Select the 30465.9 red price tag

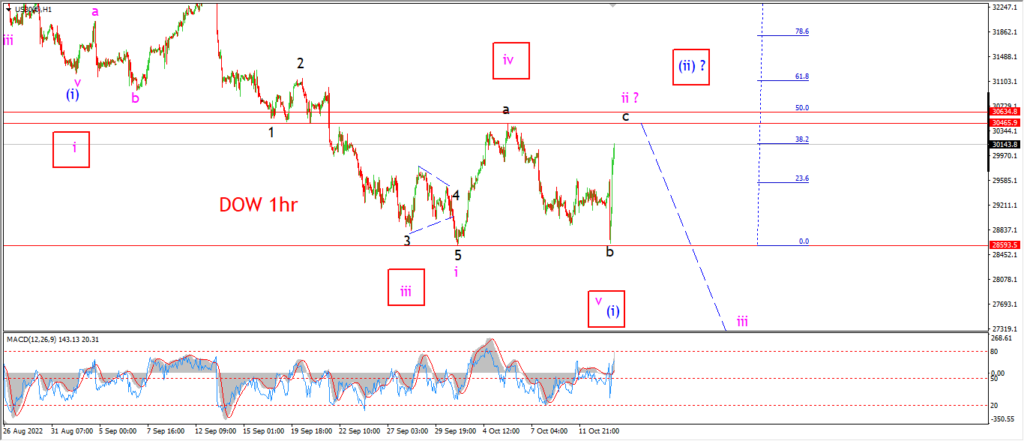[x=1006, y=122]
